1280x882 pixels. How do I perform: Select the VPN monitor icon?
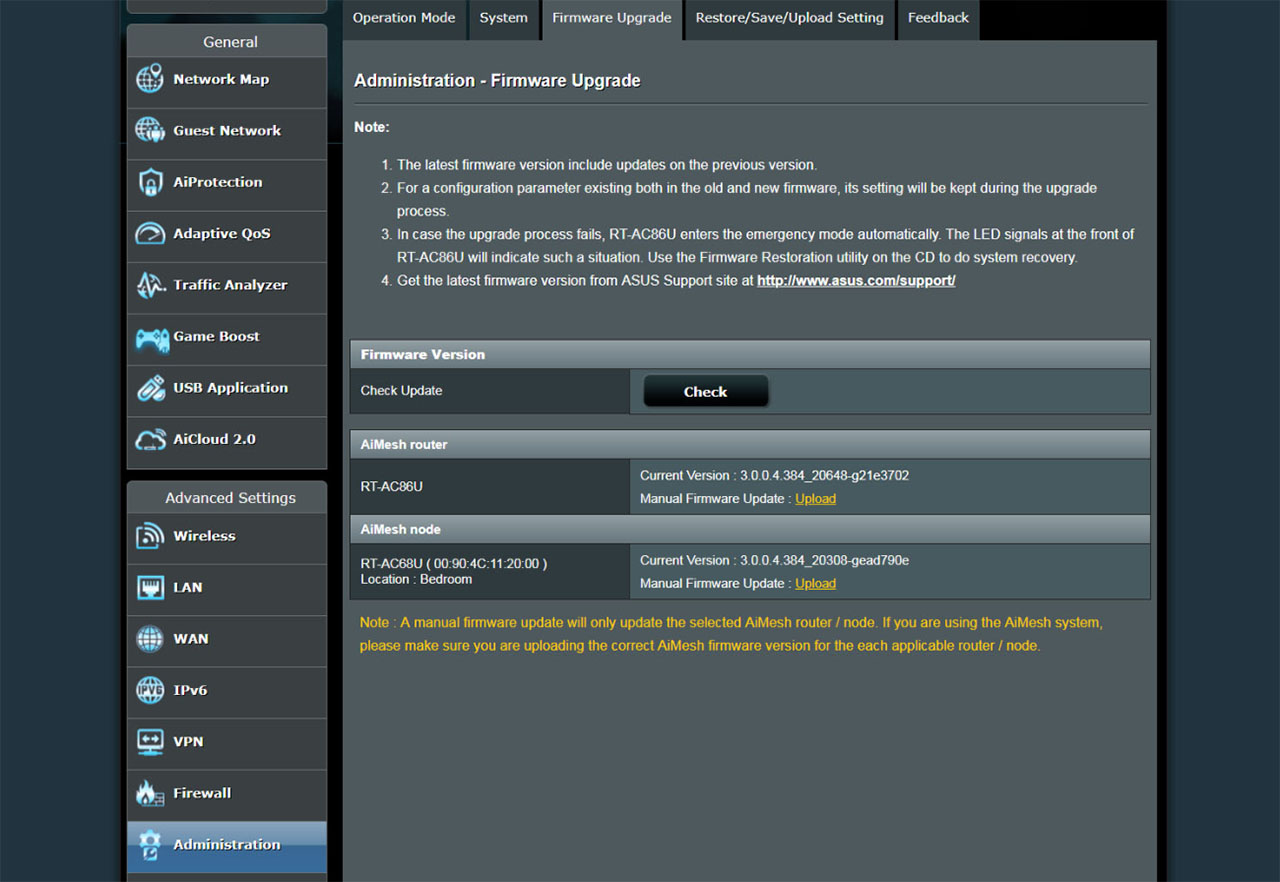pos(150,742)
